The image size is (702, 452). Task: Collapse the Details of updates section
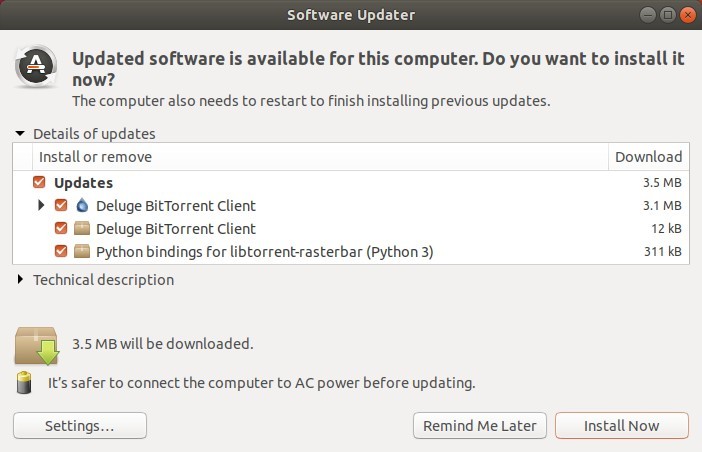[x=20, y=133]
